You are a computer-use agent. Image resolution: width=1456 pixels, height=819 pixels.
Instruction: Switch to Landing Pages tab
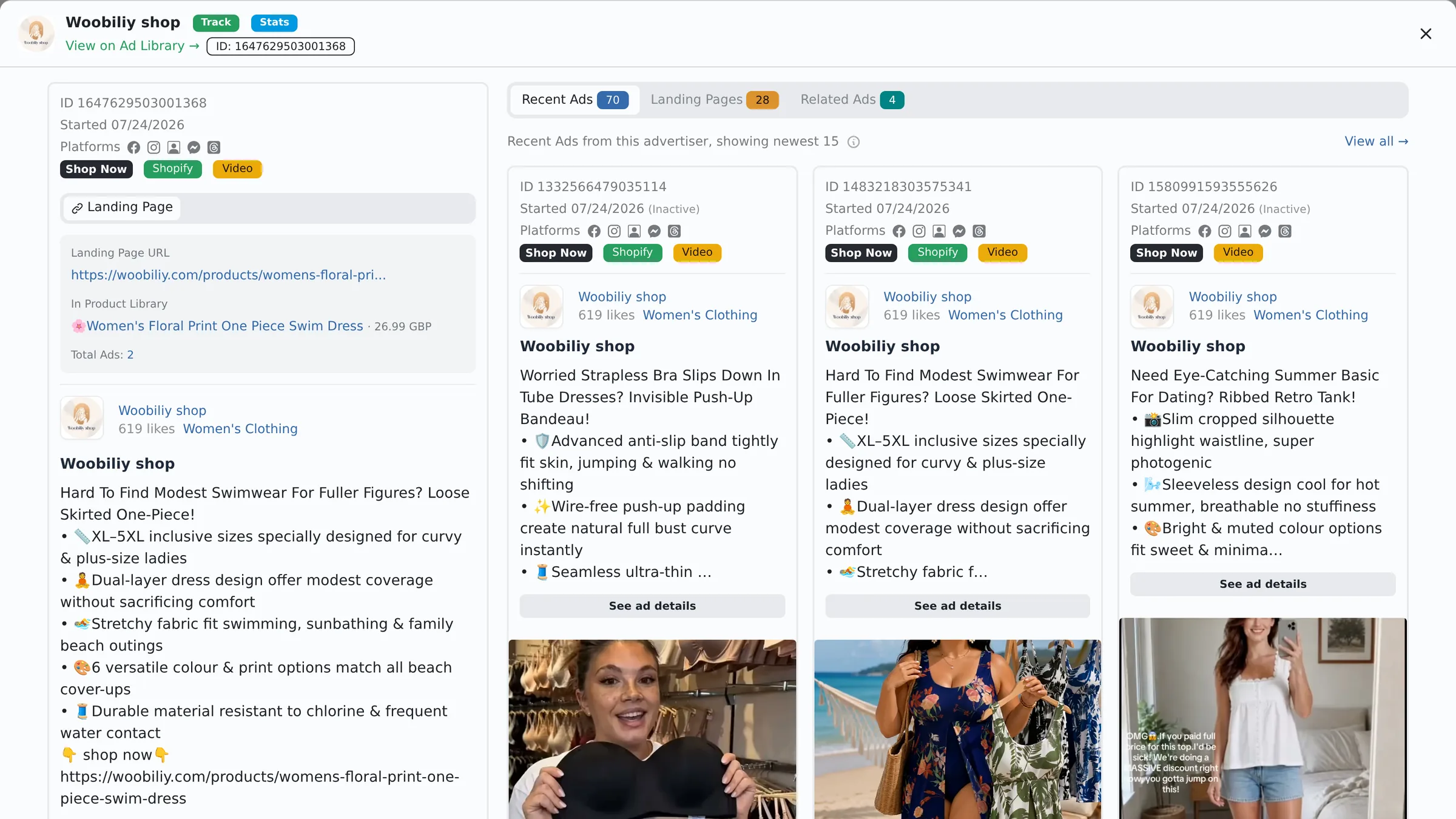(714, 99)
